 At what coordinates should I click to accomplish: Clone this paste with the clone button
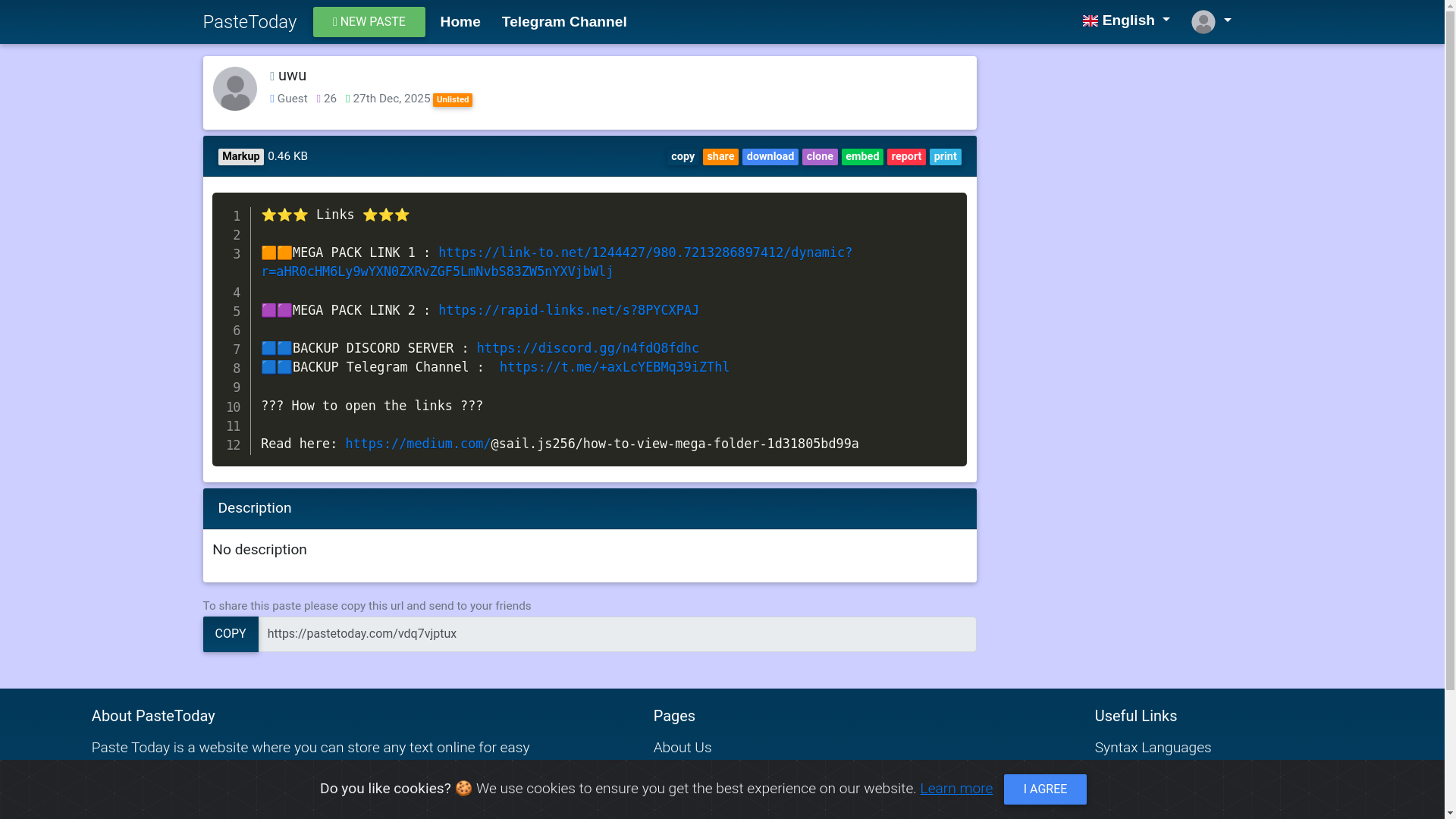(820, 156)
